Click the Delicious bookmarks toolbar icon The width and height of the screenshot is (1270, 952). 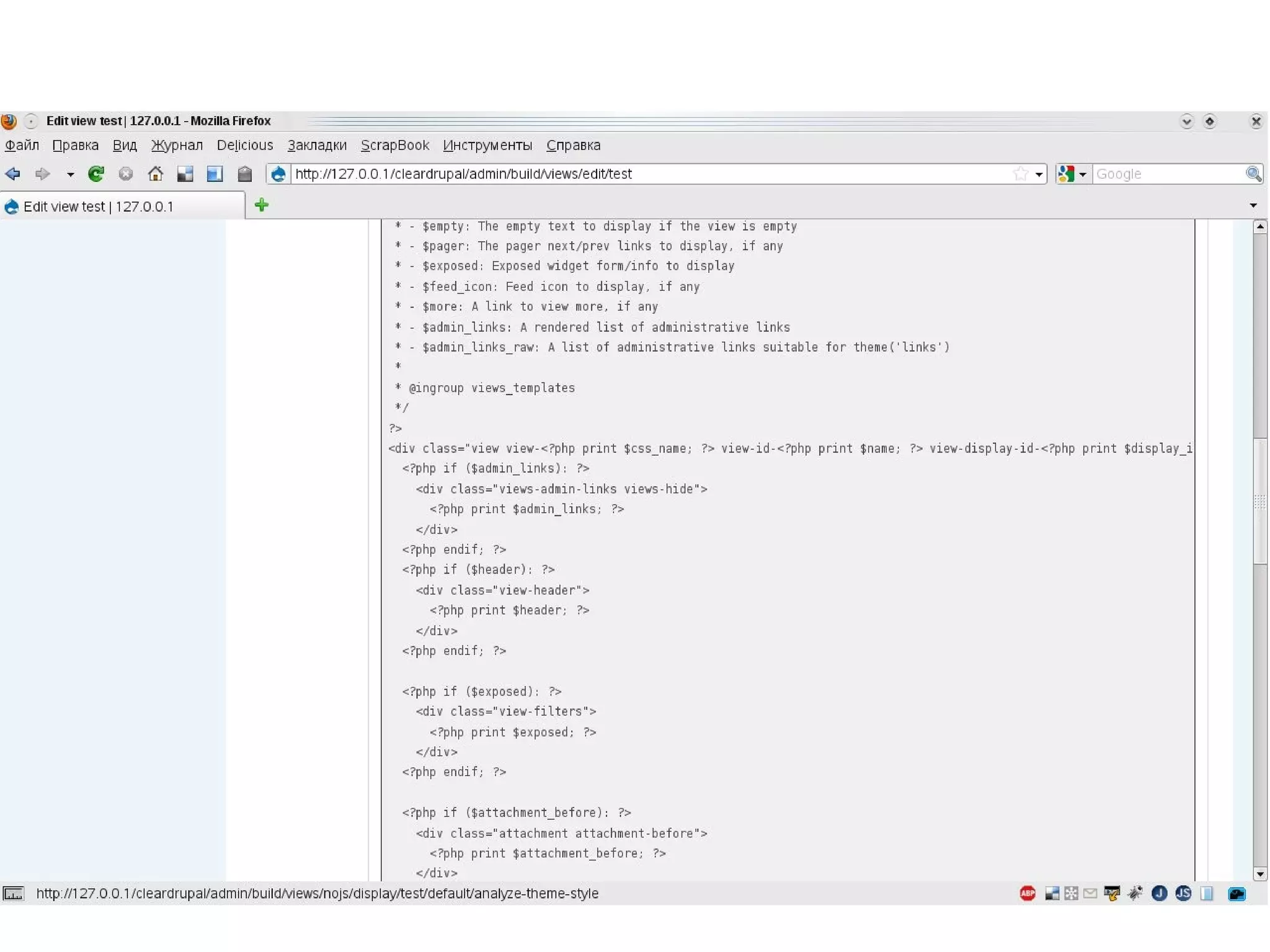coord(185,174)
